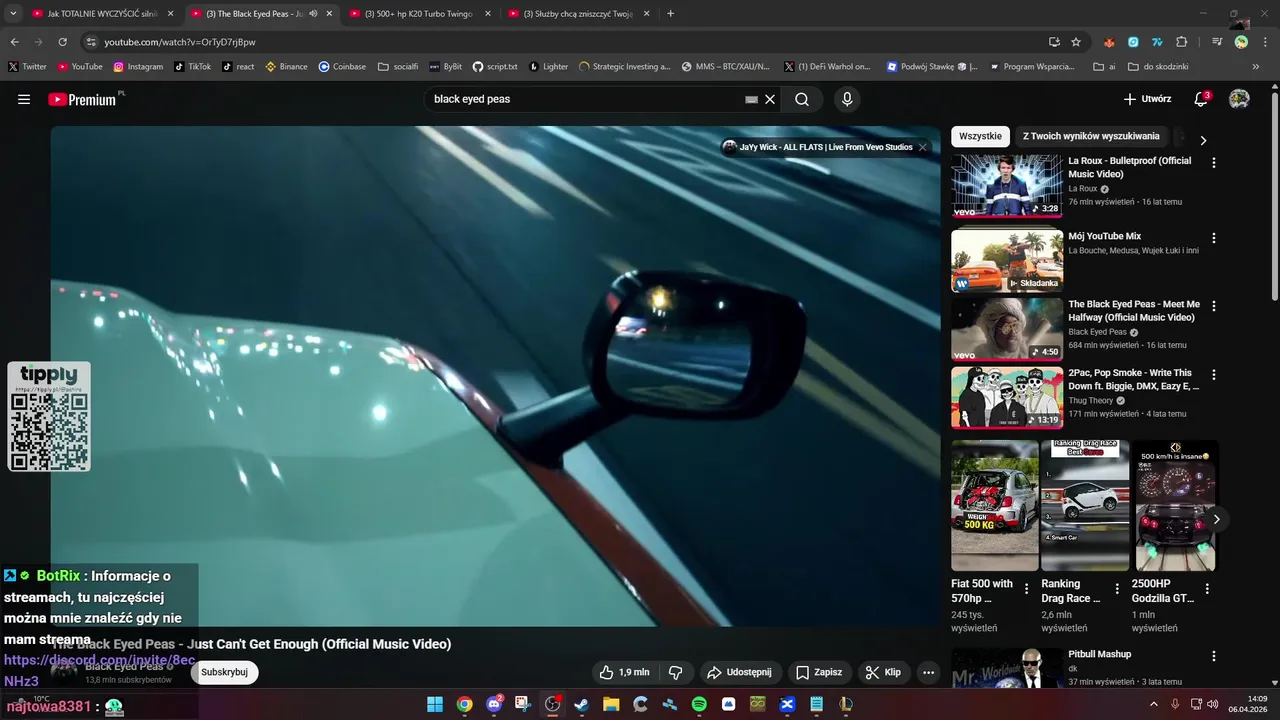Open La Roux Bulletproof video thumbnail
Image resolution: width=1280 pixels, height=720 pixels.
[x=1007, y=186]
